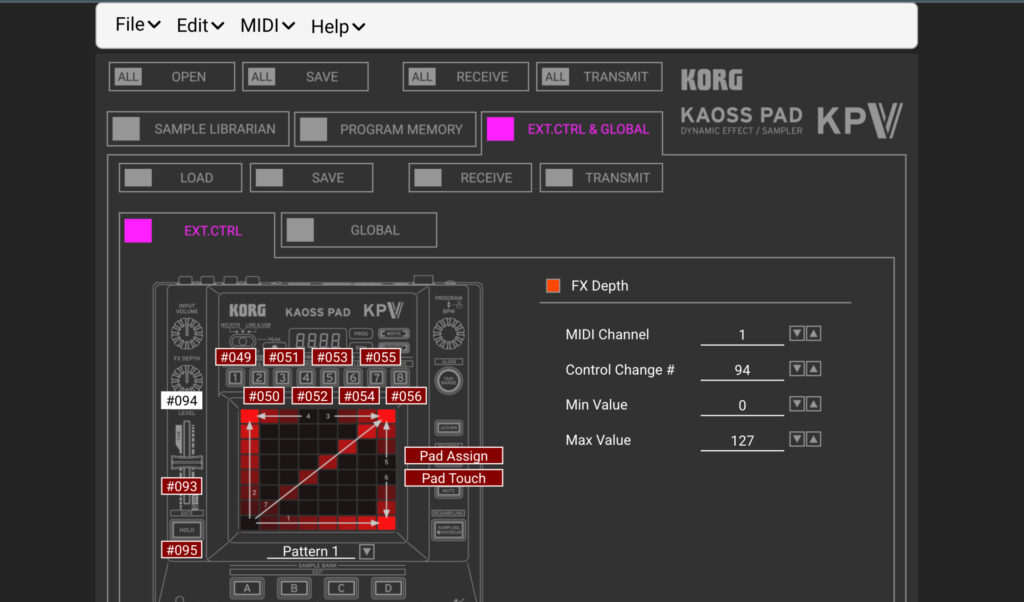
Task: Toggle the PROGRAM MEMORY section selector
Action: click(x=313, y=129)
